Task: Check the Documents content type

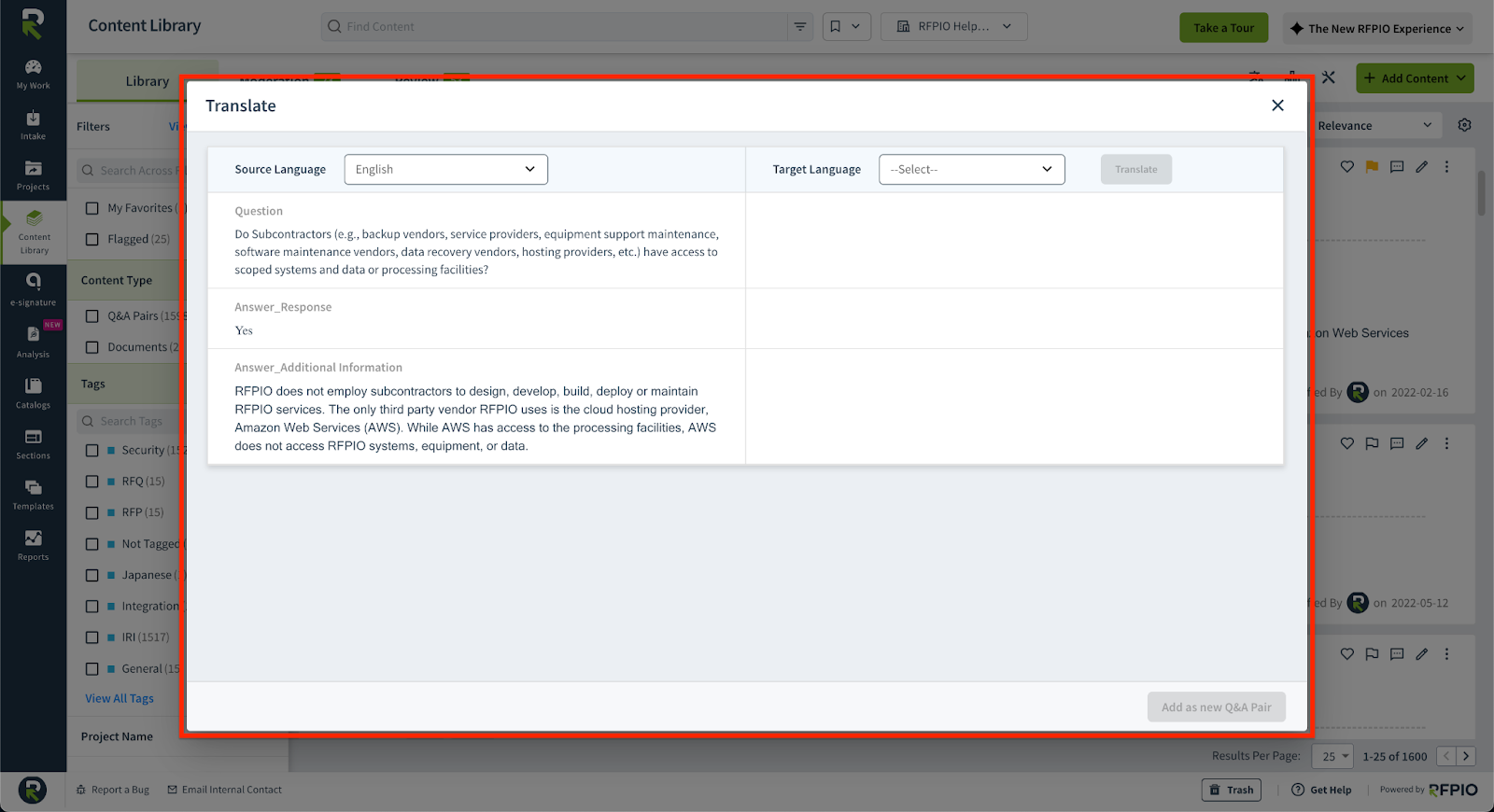Action: [x=92, y=347]
